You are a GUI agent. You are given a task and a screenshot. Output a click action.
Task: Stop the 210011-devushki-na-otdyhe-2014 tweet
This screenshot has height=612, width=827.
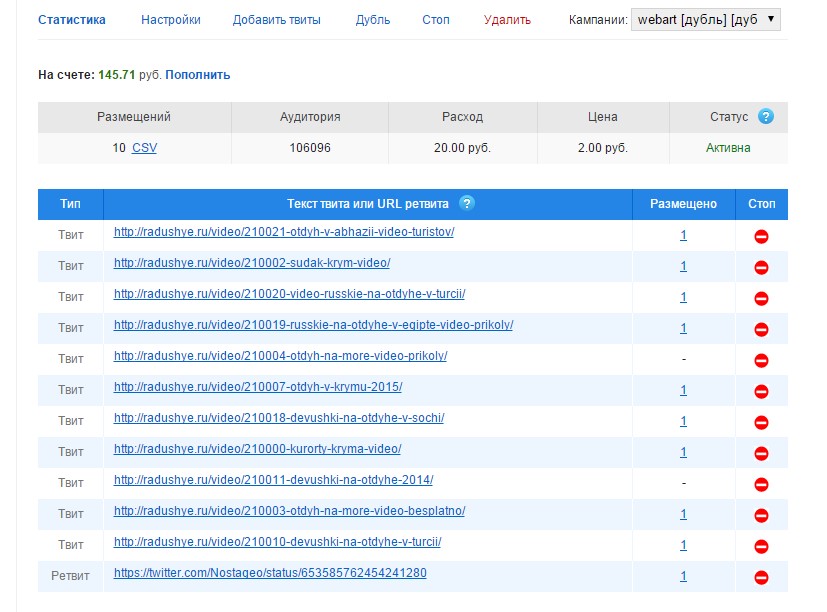[x=761, y=484]
